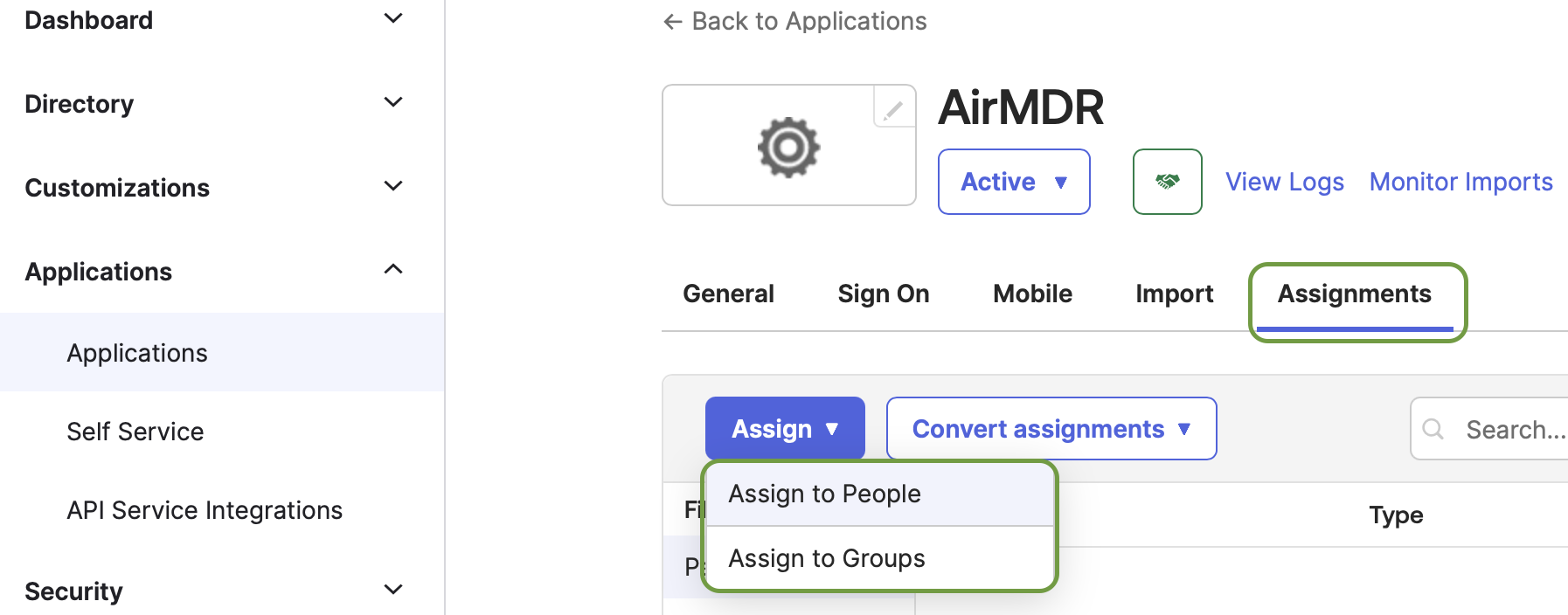Open the Convert assignments dropdown
This screenshot has height=615, width=1568.
[1051, 429]
